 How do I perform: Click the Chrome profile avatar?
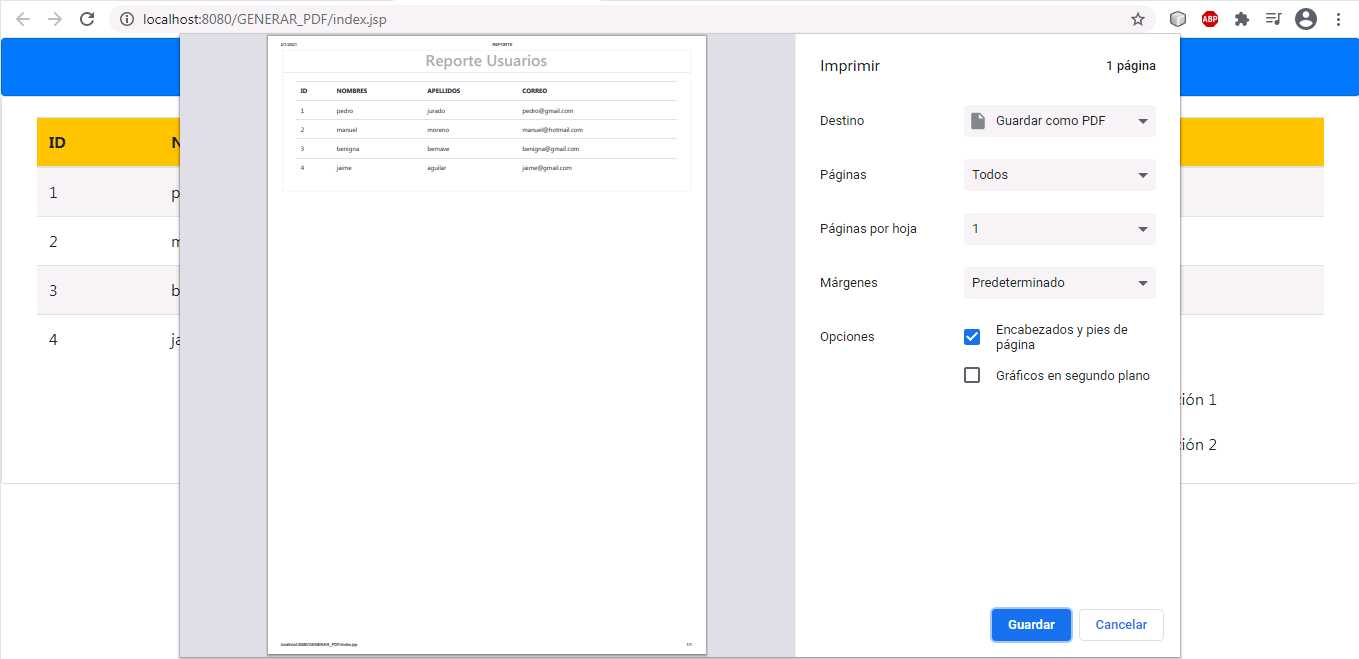click(x=1305, y=18)
